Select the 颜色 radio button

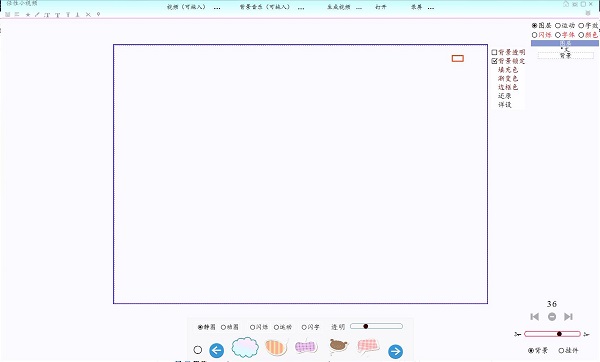click(581, 35)
